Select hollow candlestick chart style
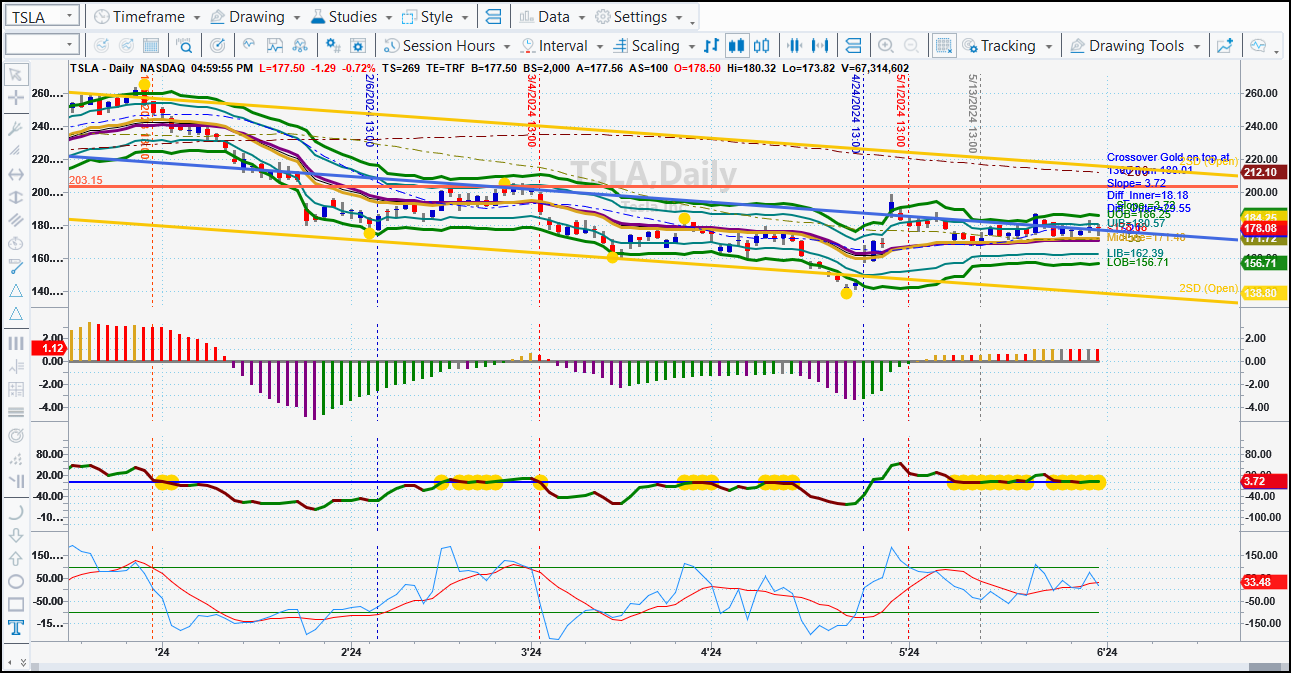The height and width of the screenshot is (673, 1291). (762, 45)
